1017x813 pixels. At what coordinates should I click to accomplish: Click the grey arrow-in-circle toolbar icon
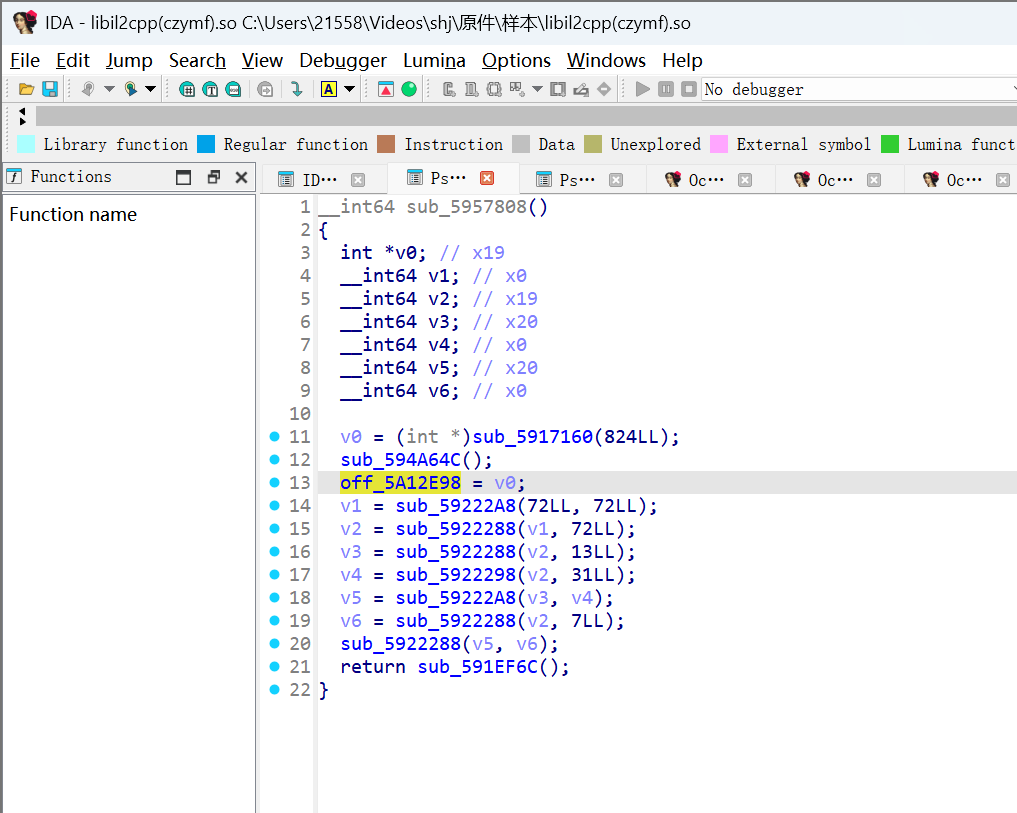click(265, 89)
